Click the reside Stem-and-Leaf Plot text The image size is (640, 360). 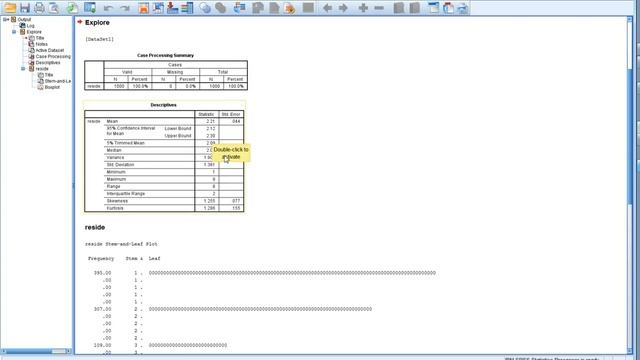click(x=121, y=244)
